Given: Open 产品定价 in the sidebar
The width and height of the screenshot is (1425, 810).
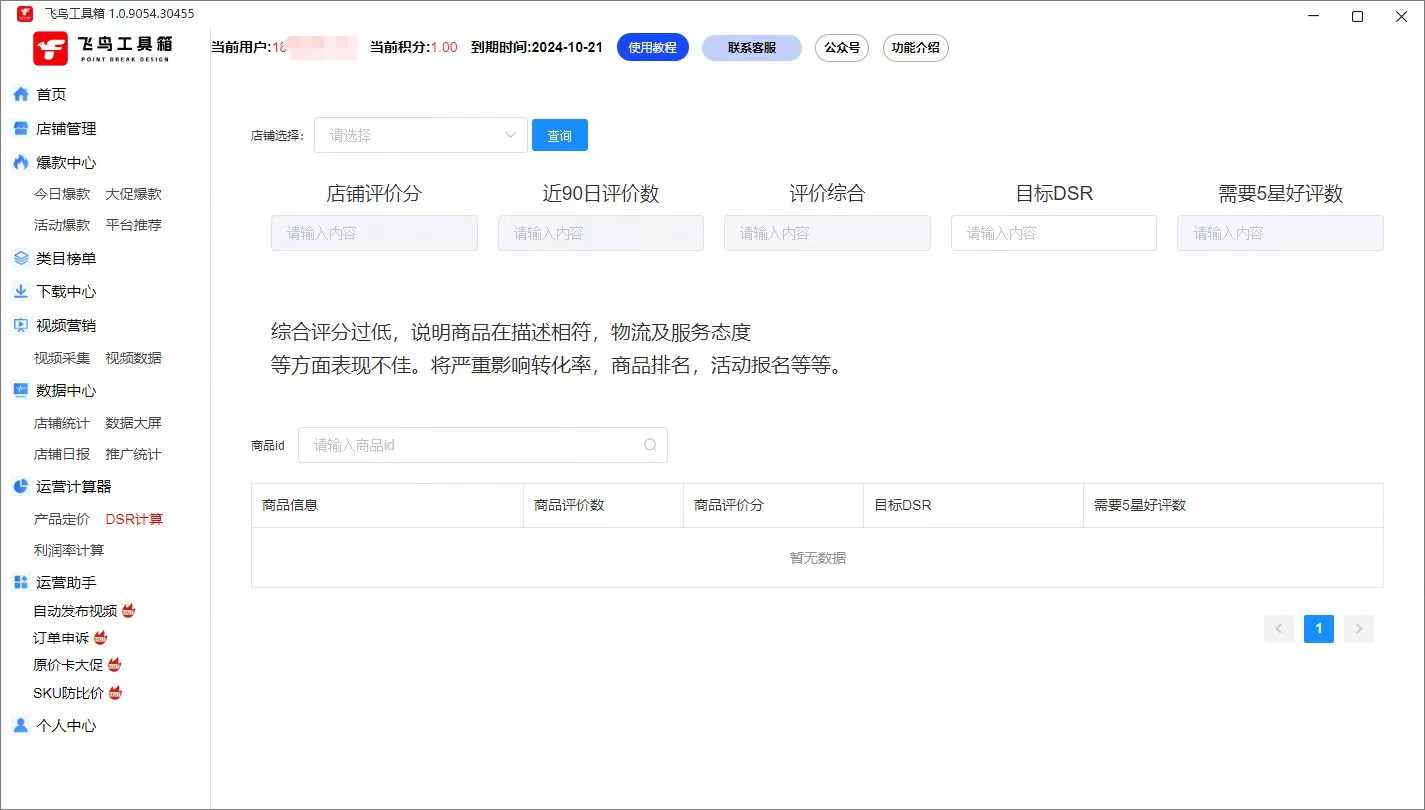Looking at the screenshot, I should coord(62,519).
